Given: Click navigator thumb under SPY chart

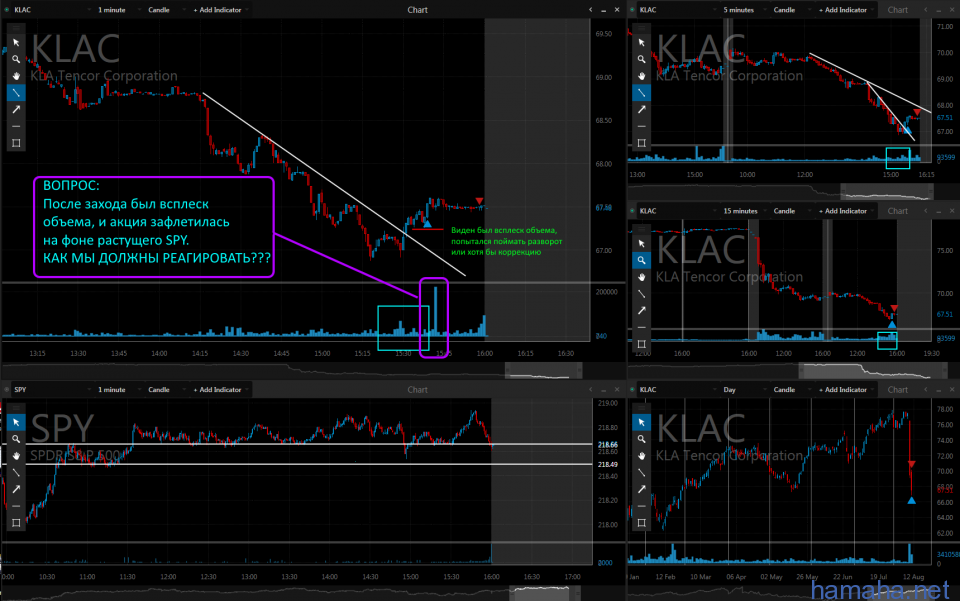Looking at the screenshot, I should click(x=543, y=593).
